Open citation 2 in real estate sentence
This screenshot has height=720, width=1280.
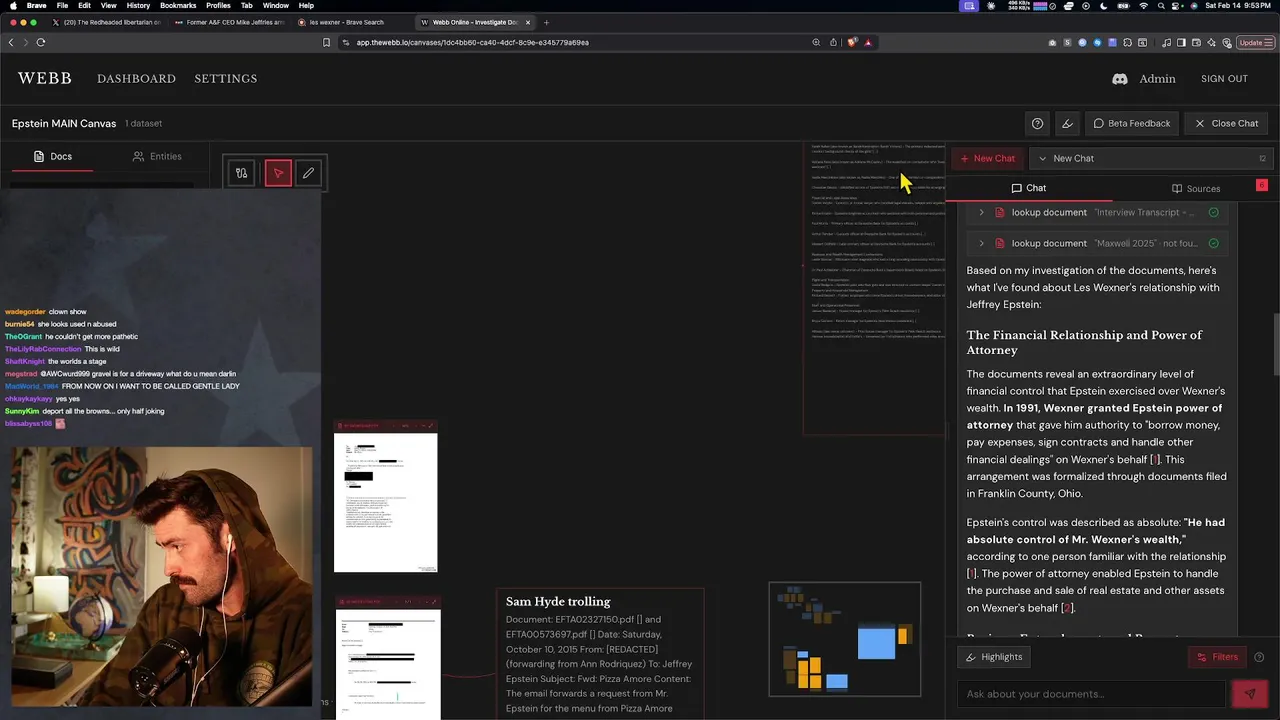[1067, 608]
